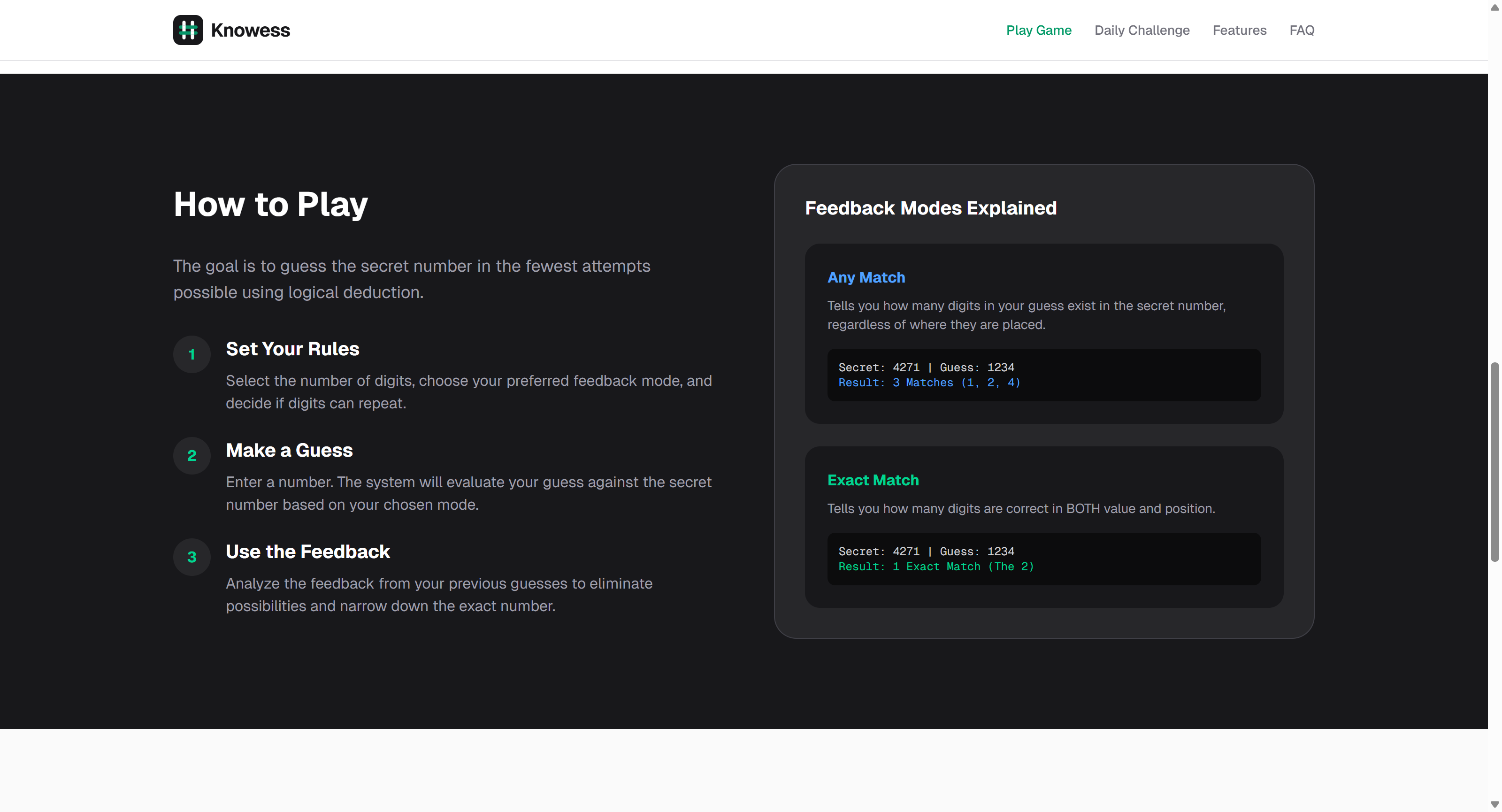This screenshot has height=812, width=1502.
Task: Click the step 2 number badge
Action: (x=192, y=456)
